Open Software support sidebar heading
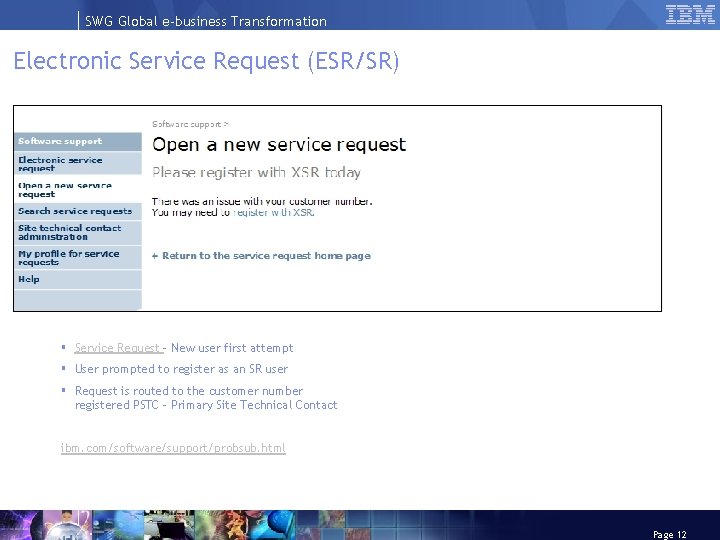This screenshot has width=720, height=540. click(78, 141)
